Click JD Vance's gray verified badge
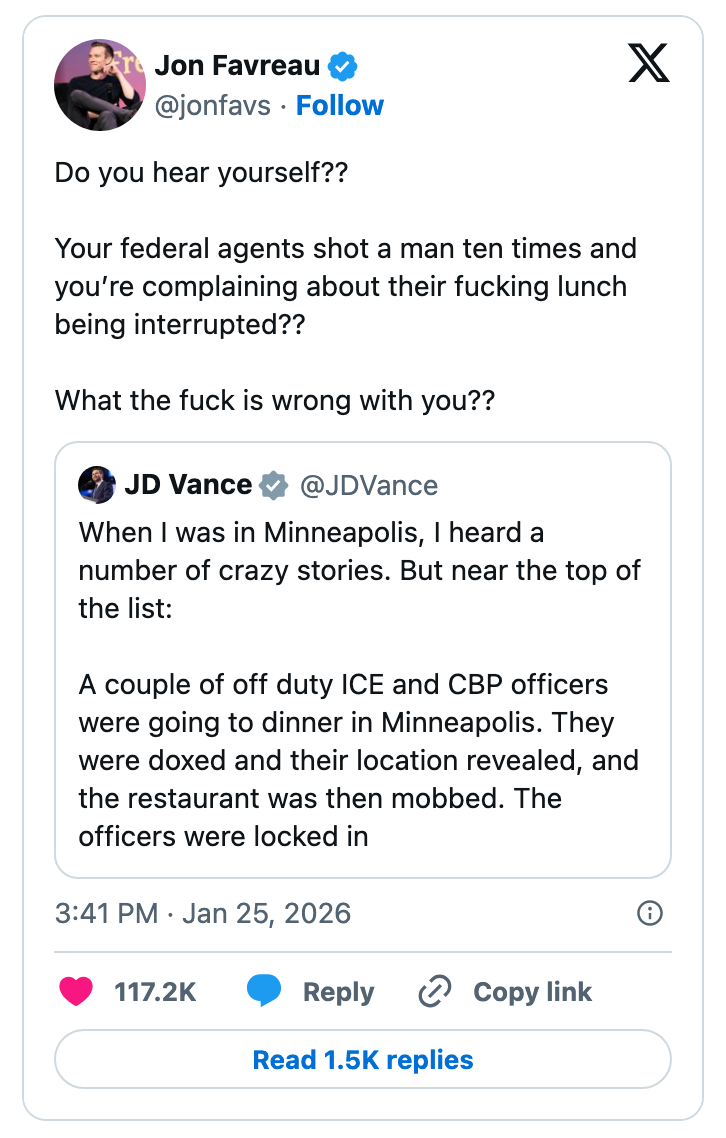The image size is (726, 1138). coord(273,486)
